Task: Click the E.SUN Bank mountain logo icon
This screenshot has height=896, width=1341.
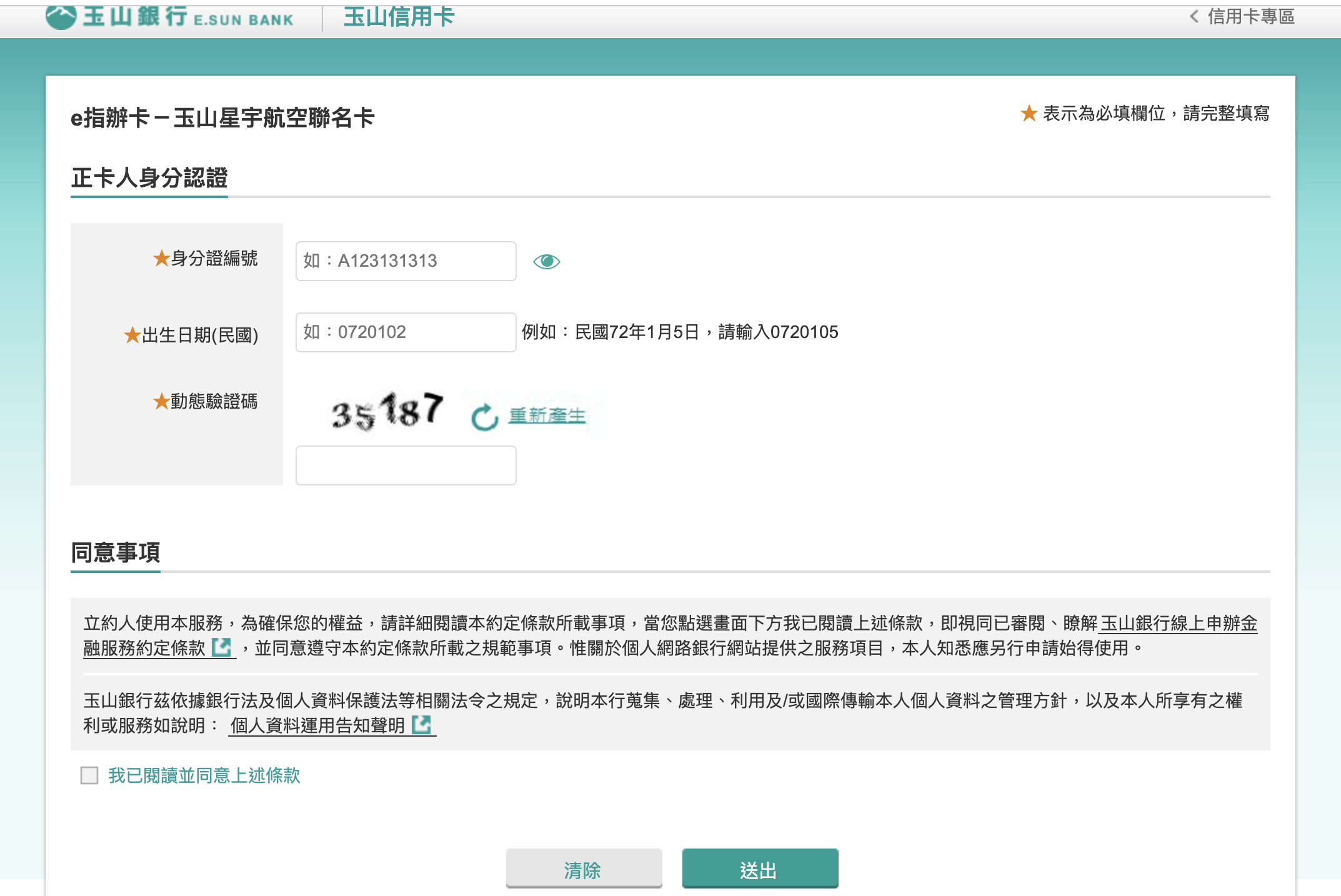Action: (x=61, y=17)
